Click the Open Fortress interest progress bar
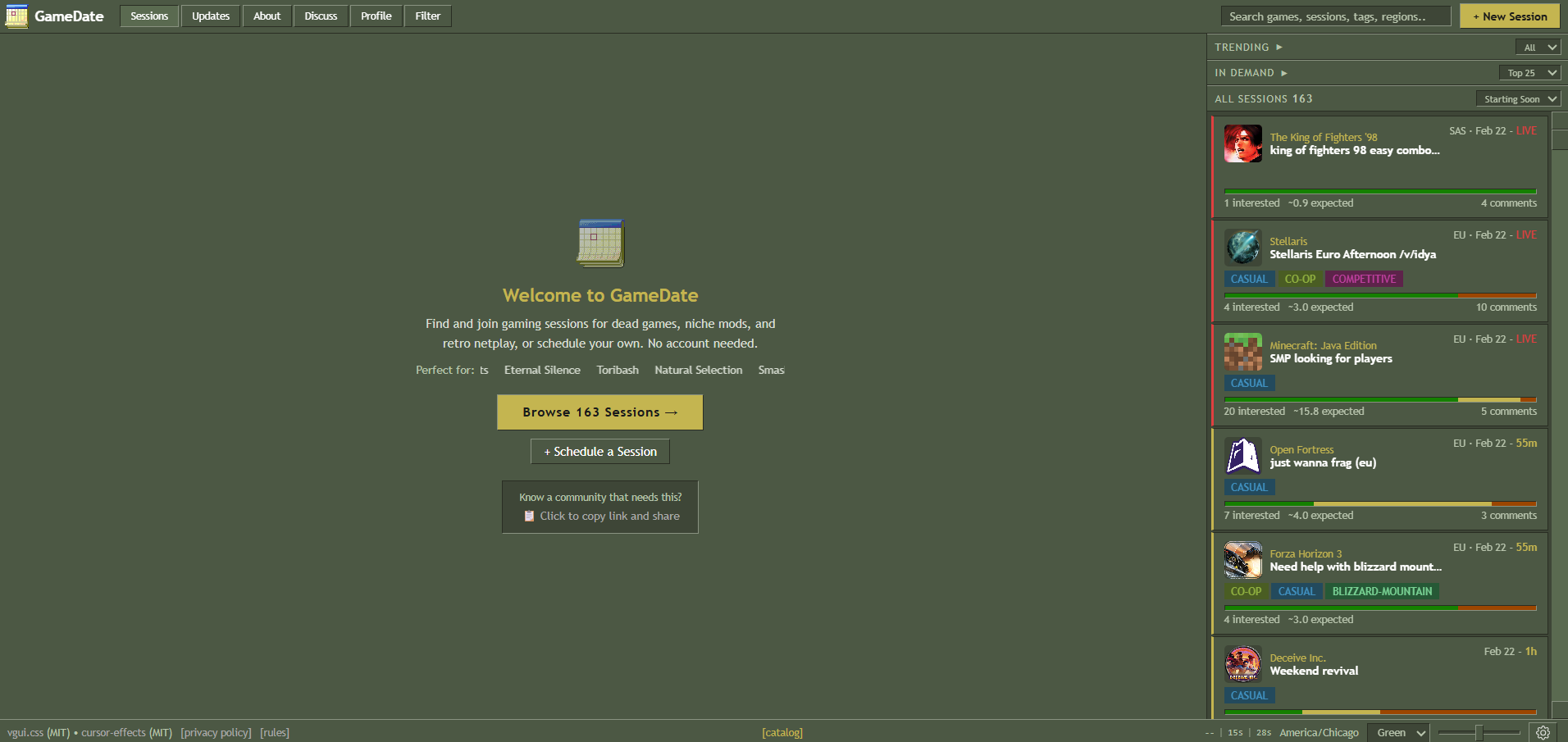The image size is (1568, 742). tap(1380, 503)
